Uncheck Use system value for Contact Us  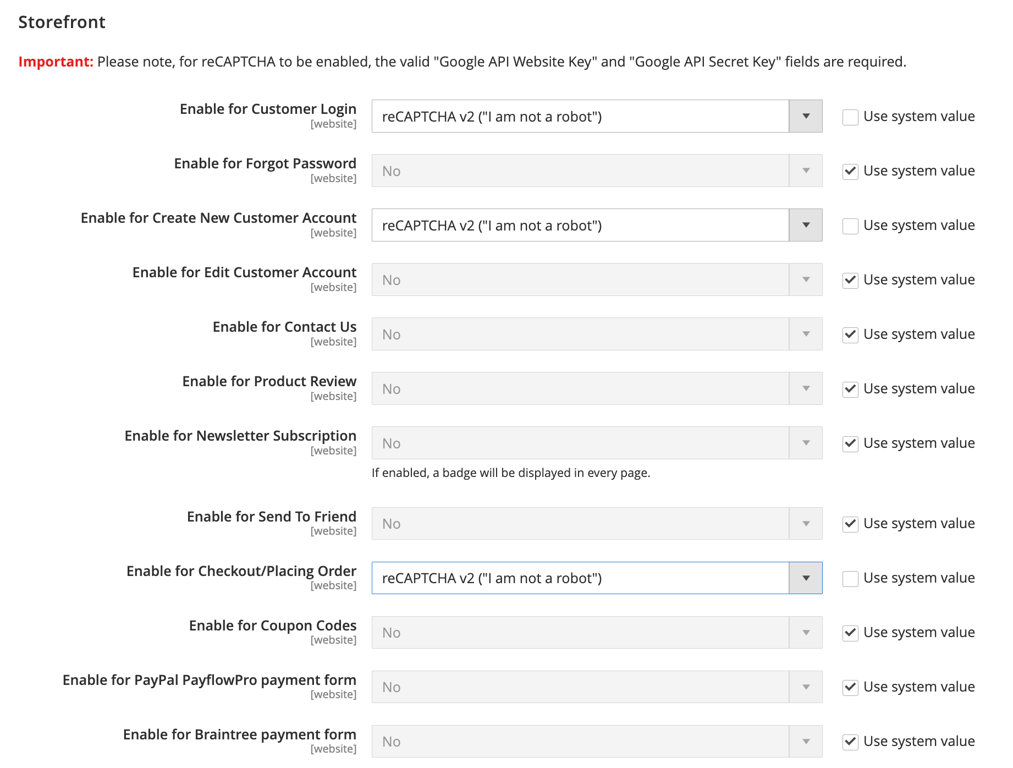850,334
